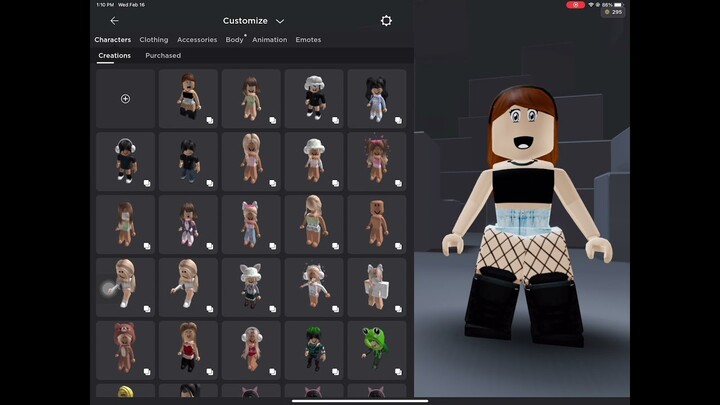
Task: Select blonde avatar with white sneakers, first column
Action: (125, 287)
